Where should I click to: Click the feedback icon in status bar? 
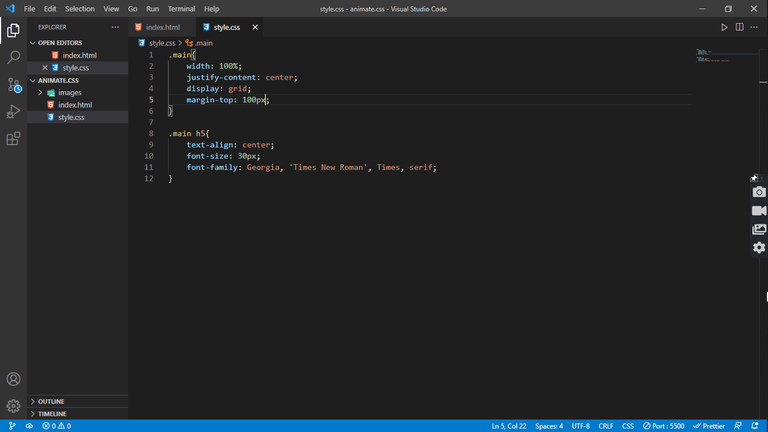pyautogui.click(x=738, y=426)
